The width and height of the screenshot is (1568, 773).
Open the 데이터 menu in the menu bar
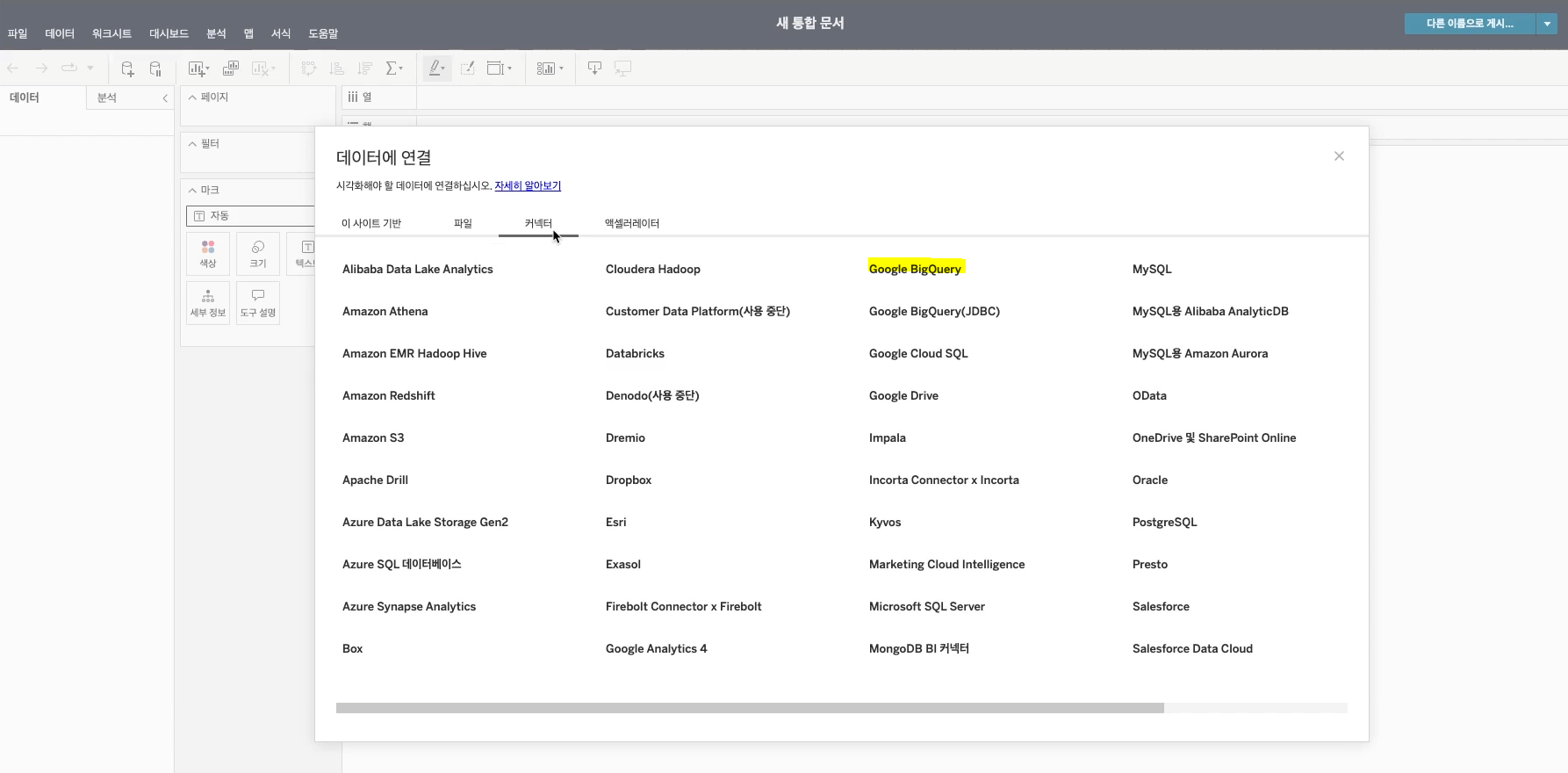coord(60,33)
